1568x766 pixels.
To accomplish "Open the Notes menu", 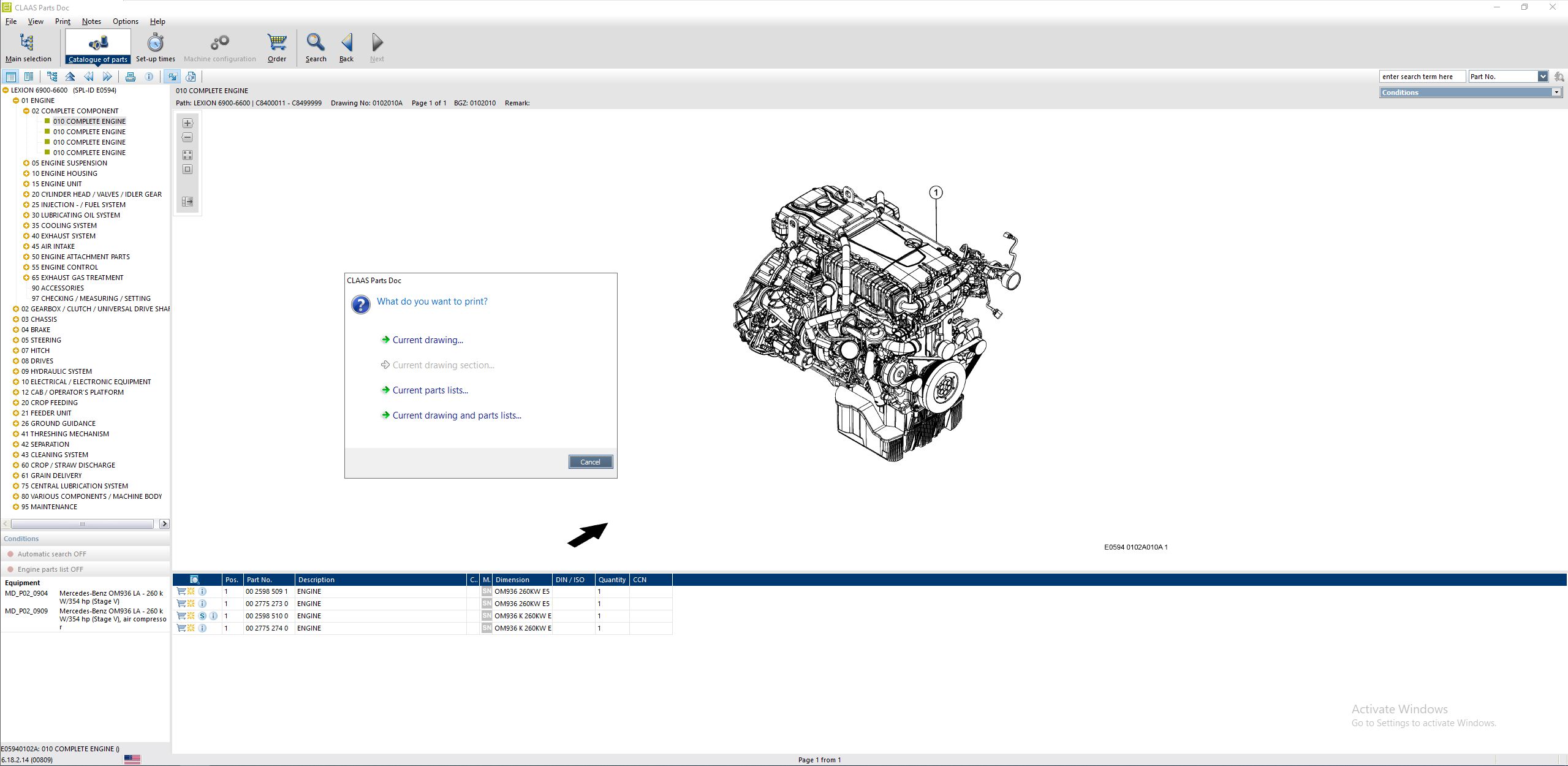I will (x=91, y=21).
